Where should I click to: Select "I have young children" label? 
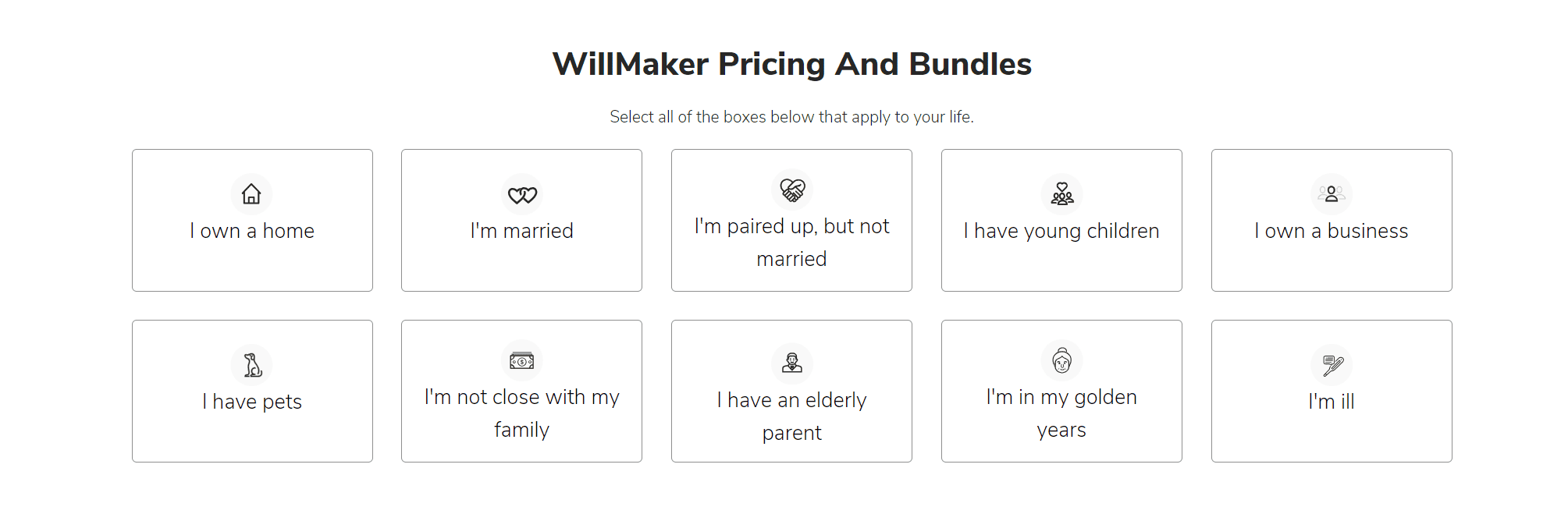click(1061, 231)
